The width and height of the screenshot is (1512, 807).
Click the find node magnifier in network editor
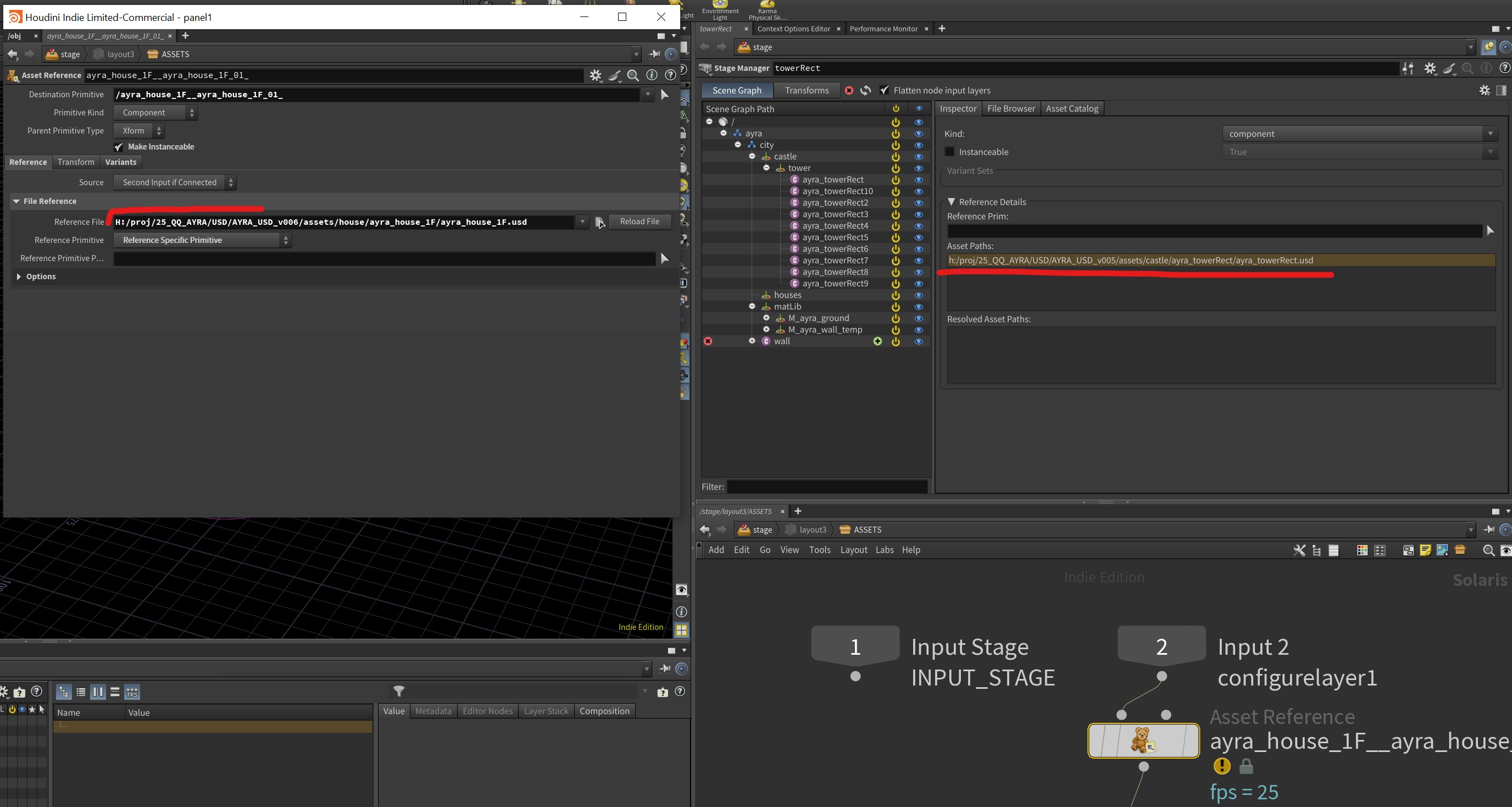(1488, 550)
